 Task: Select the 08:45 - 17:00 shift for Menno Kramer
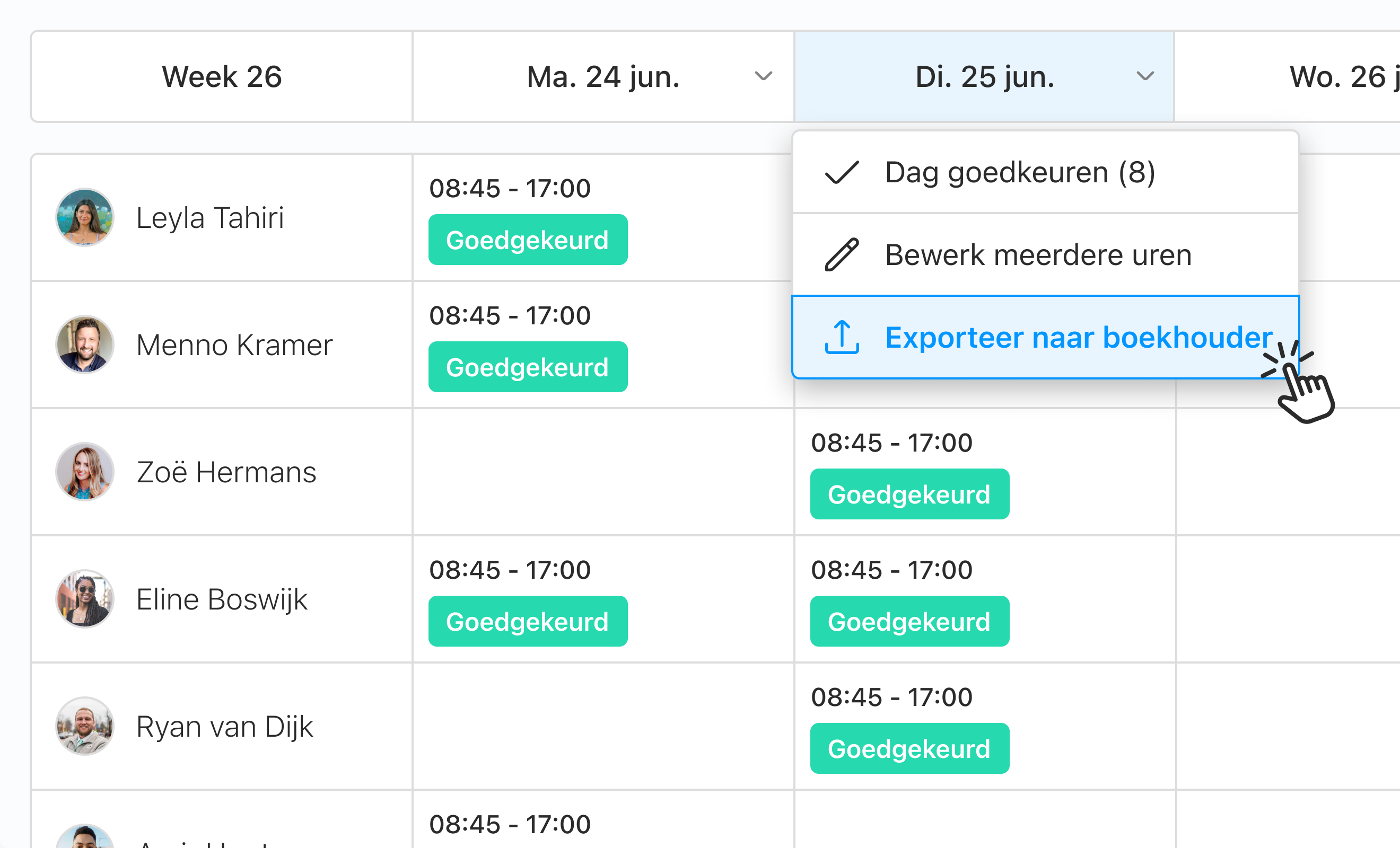(x=510, y=315)
